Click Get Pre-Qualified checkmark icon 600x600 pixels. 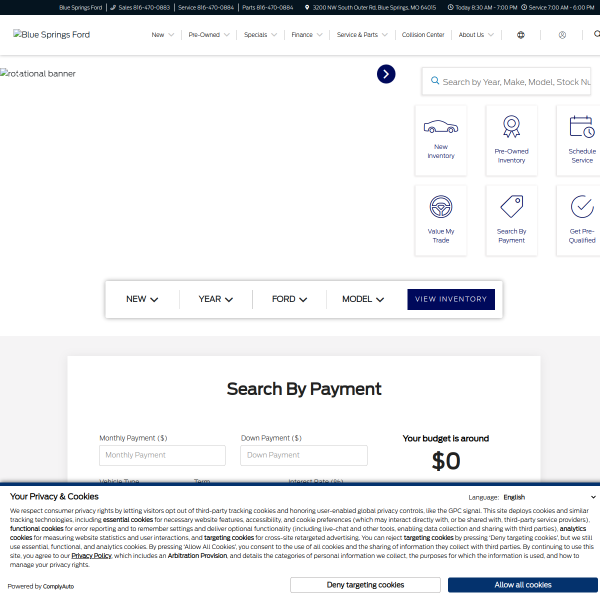pos(582,207)
